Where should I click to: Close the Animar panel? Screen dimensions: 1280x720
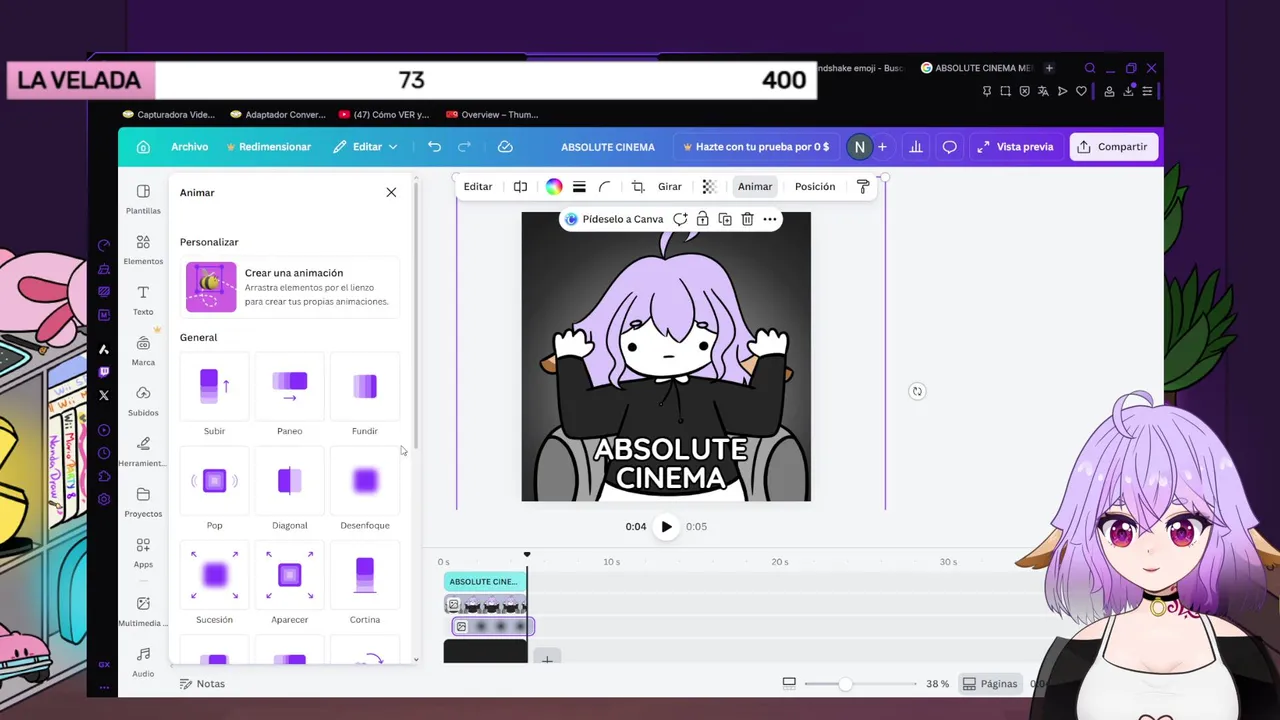(391, 192)
